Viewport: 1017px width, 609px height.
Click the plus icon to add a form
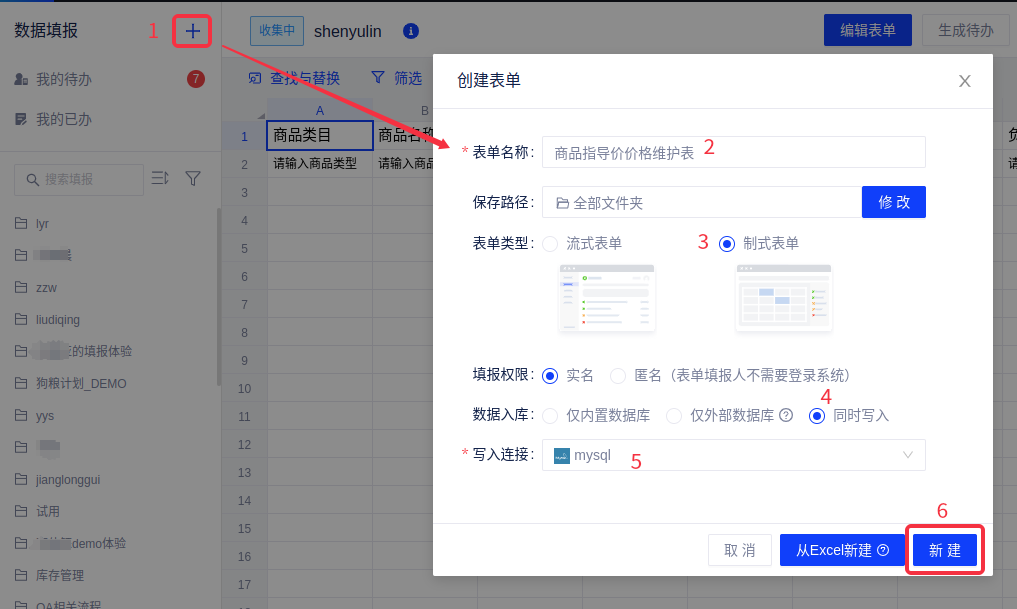[x=192, y=31]
